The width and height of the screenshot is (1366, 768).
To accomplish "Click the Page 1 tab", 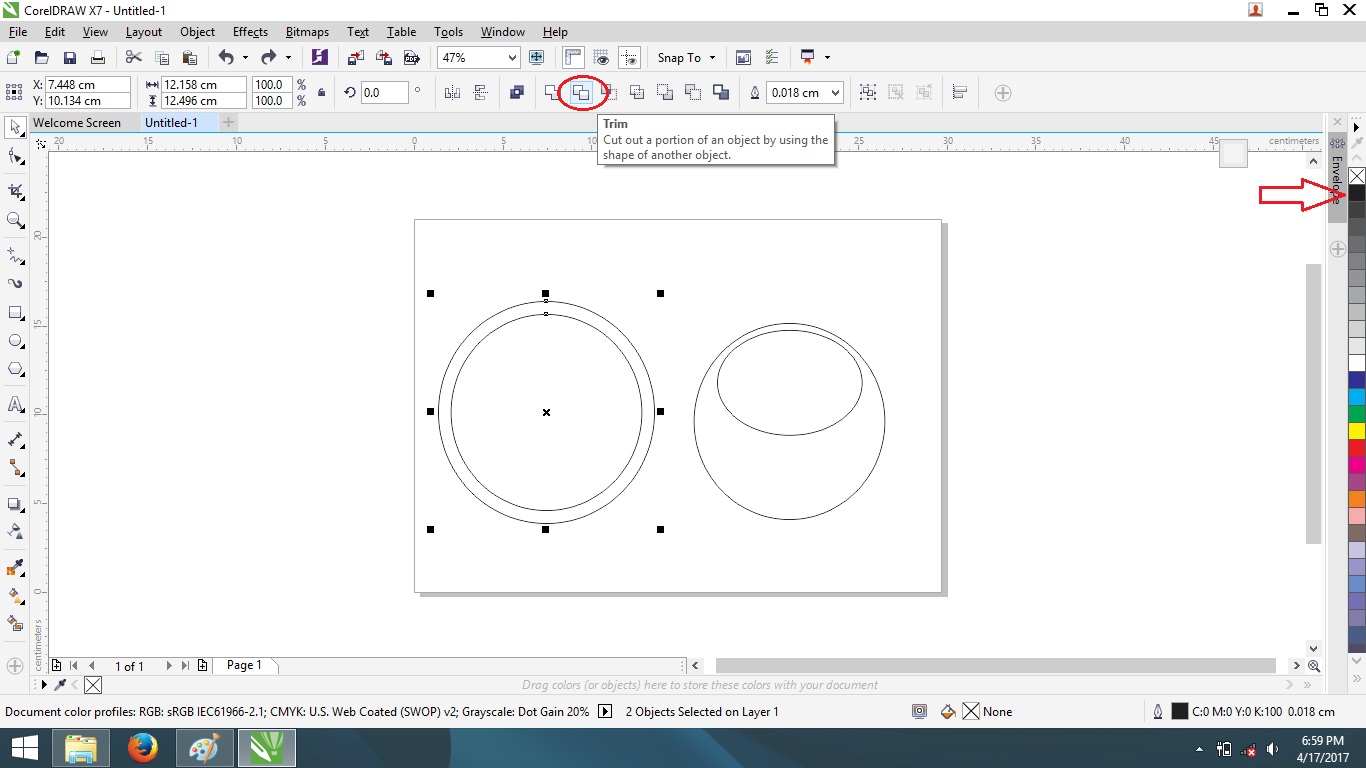I will click(x=244, y=665).
